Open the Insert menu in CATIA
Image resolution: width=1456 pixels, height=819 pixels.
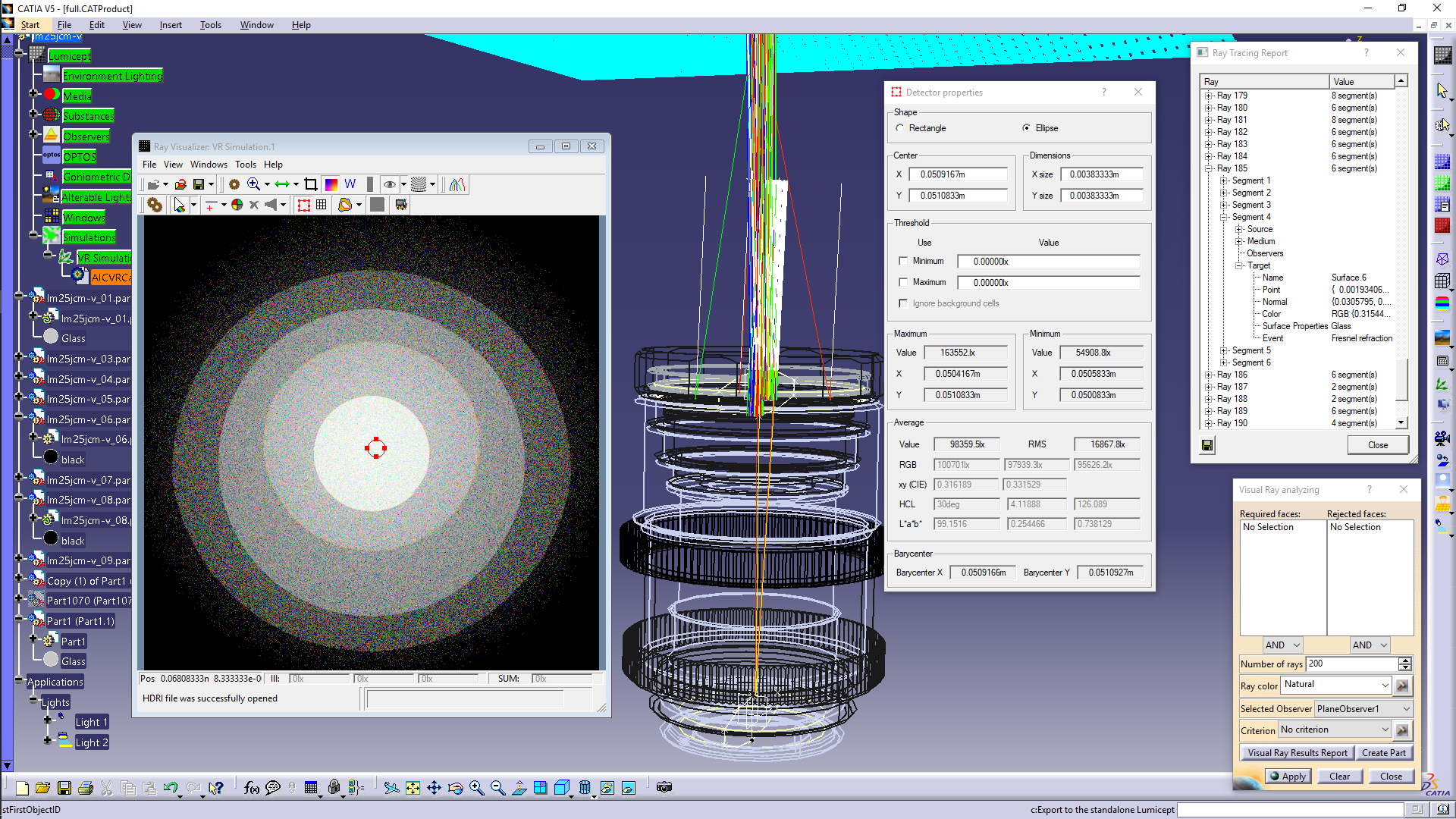tap(171, 25)
